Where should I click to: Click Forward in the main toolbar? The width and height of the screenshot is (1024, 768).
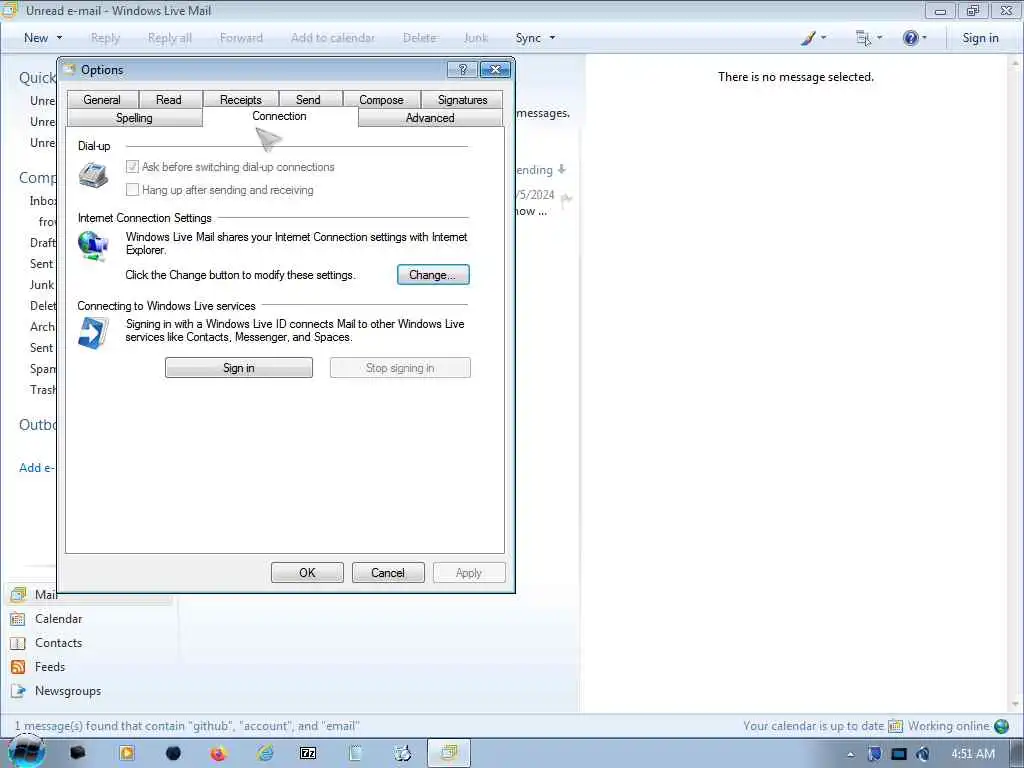click(x=241, y=38)
